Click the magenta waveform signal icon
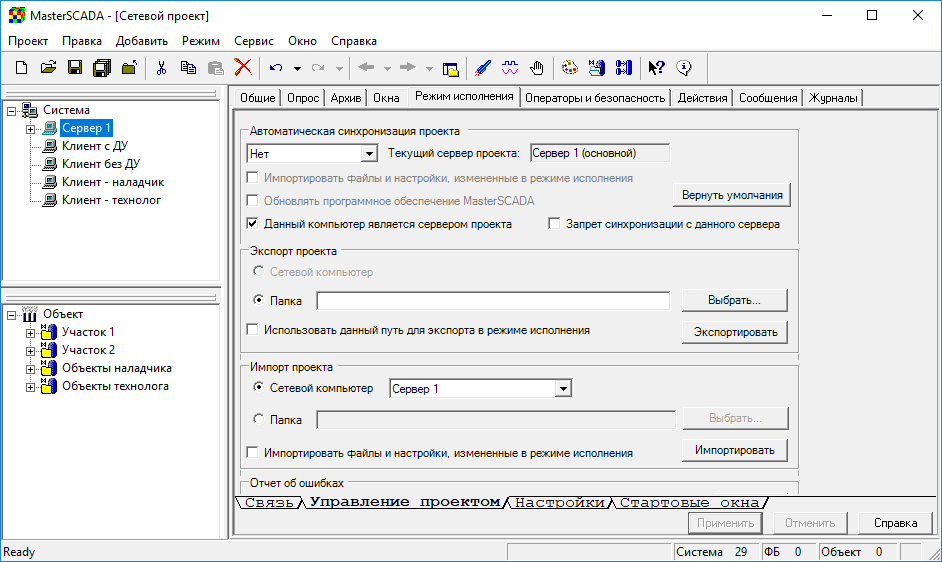The width and height of the screenshot is (942, 562). (509, 68)
